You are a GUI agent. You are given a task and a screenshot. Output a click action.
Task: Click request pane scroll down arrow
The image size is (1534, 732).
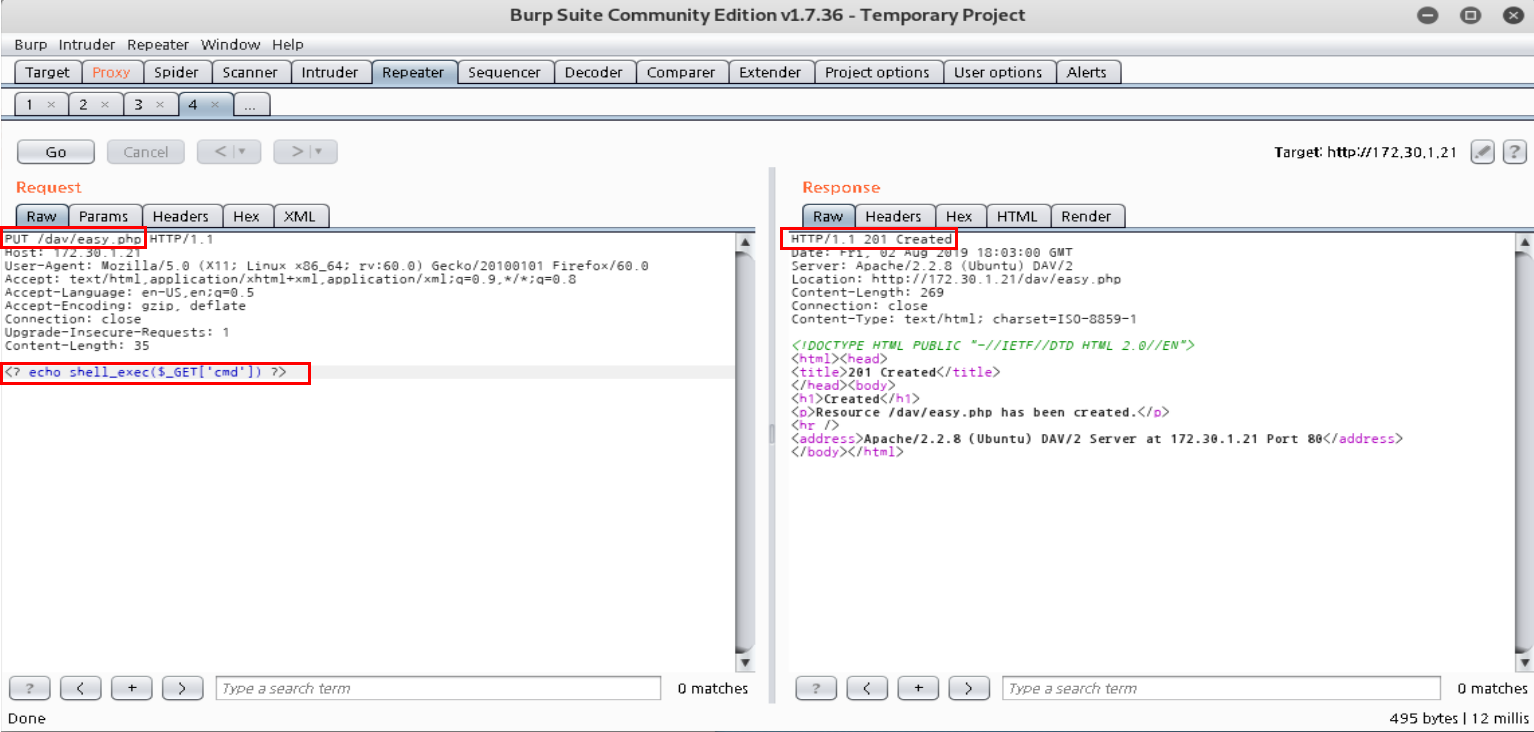[745, 664]
